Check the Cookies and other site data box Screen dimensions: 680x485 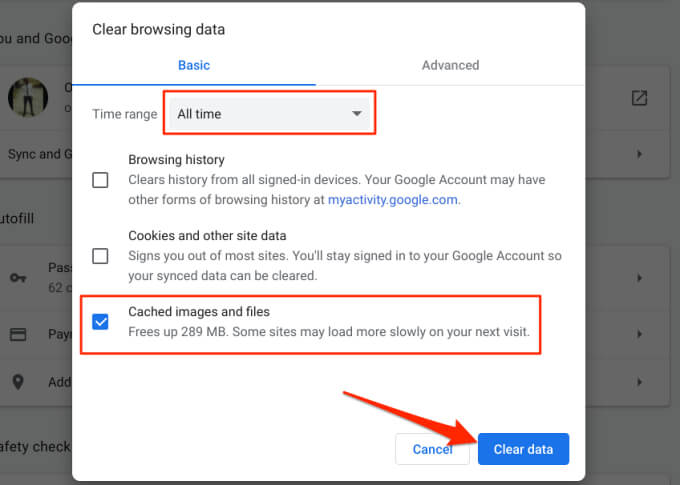[x=100, y=256]
